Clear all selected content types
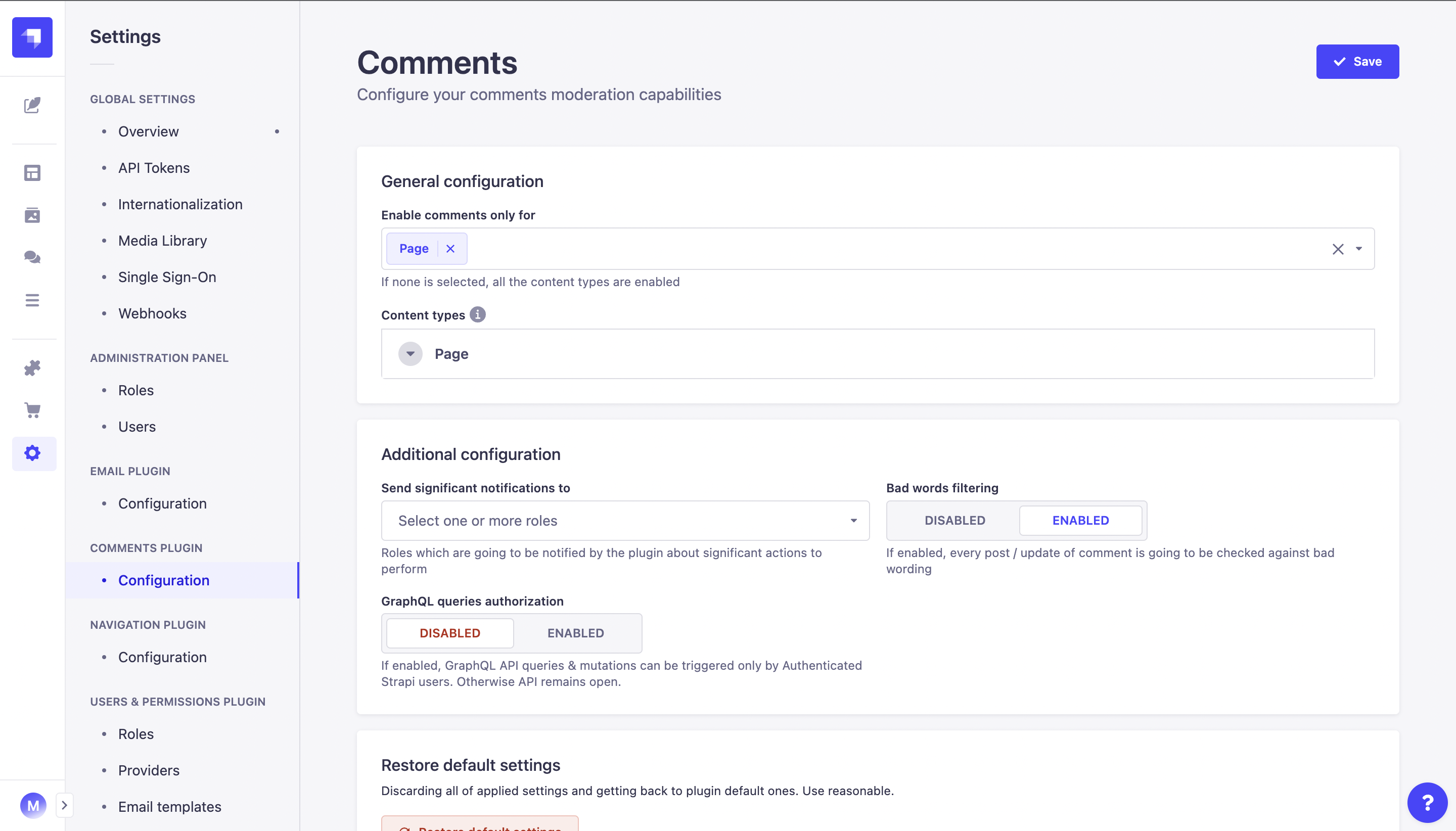Image resolution: width=1456 pixels, height=831 pixels. tap(1338, 249)
